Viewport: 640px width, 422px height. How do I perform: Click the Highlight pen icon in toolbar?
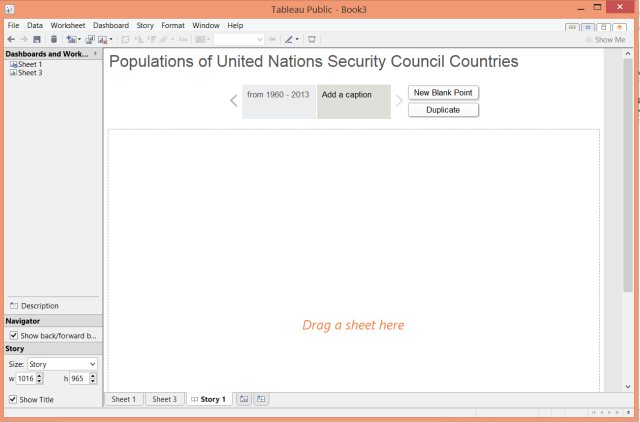click(289, 39)
